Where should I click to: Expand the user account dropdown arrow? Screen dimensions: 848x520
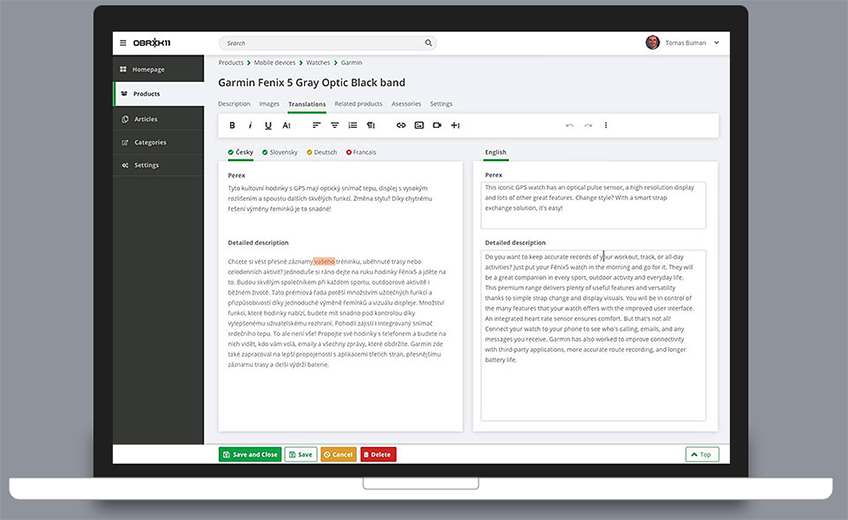point(717,43)
